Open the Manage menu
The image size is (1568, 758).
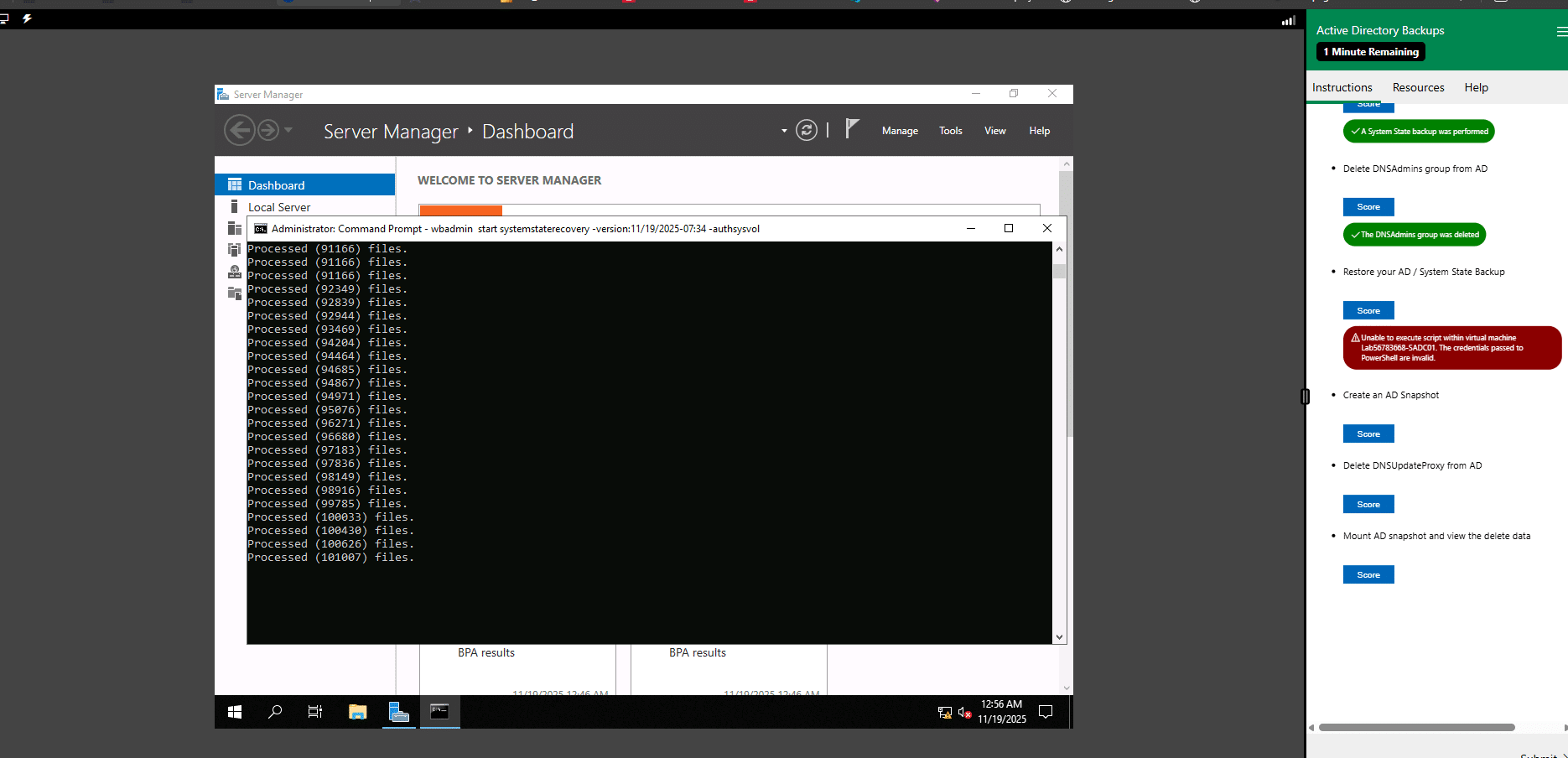(900, 131)
